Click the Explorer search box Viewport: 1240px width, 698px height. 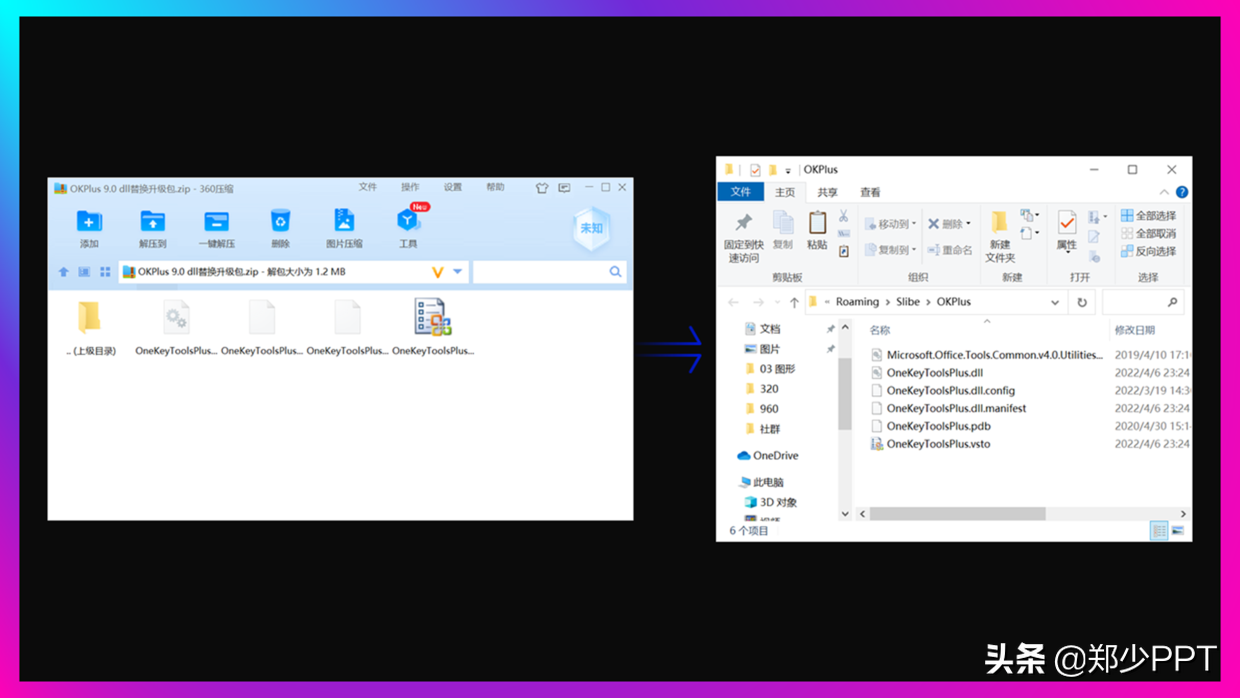click(1142, 302)
